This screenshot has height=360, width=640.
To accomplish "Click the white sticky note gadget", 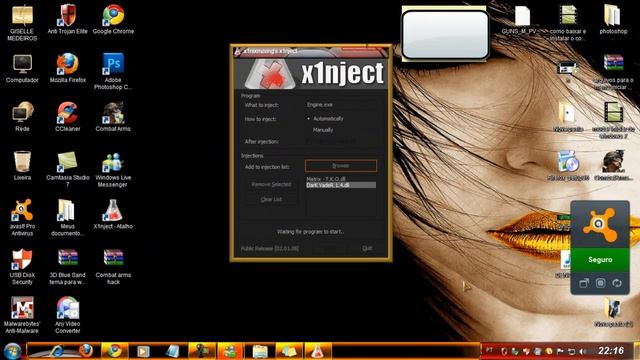I will (x=445, y=35).
